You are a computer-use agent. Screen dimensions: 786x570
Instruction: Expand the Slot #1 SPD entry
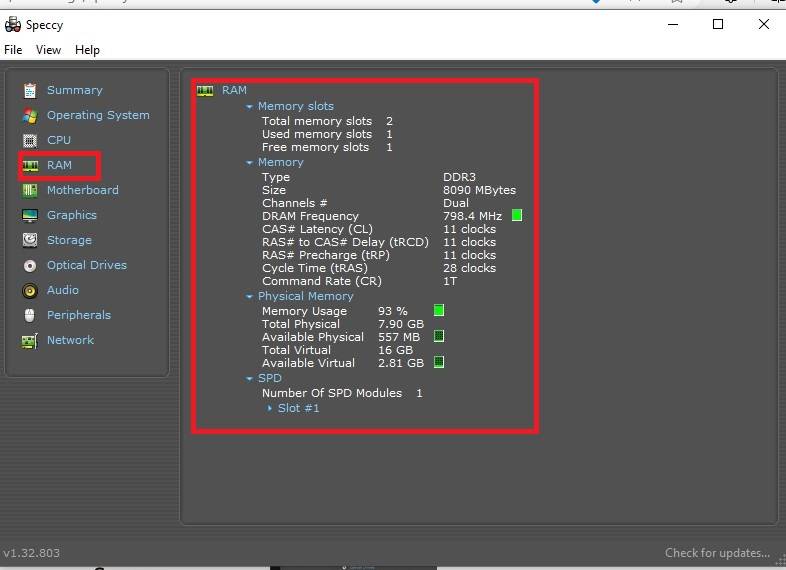pyautogui.click(x=270, y=408)
